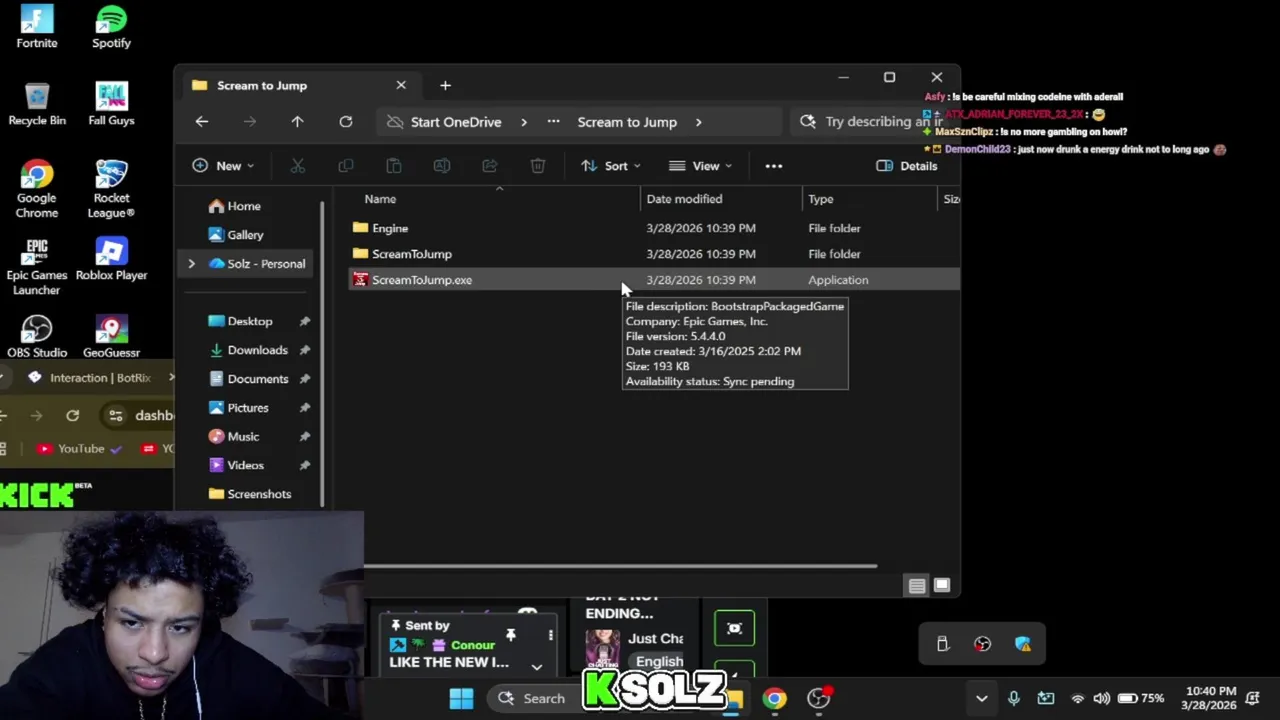This screenshot has height=720, width=1280.
Task: Click the microphone tray icon
Action: click(1014, 698)
